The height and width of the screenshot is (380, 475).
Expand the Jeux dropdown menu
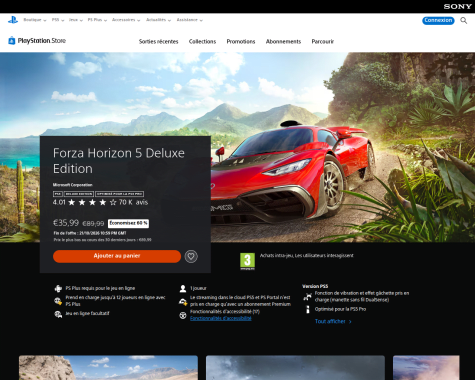[76, 20]
